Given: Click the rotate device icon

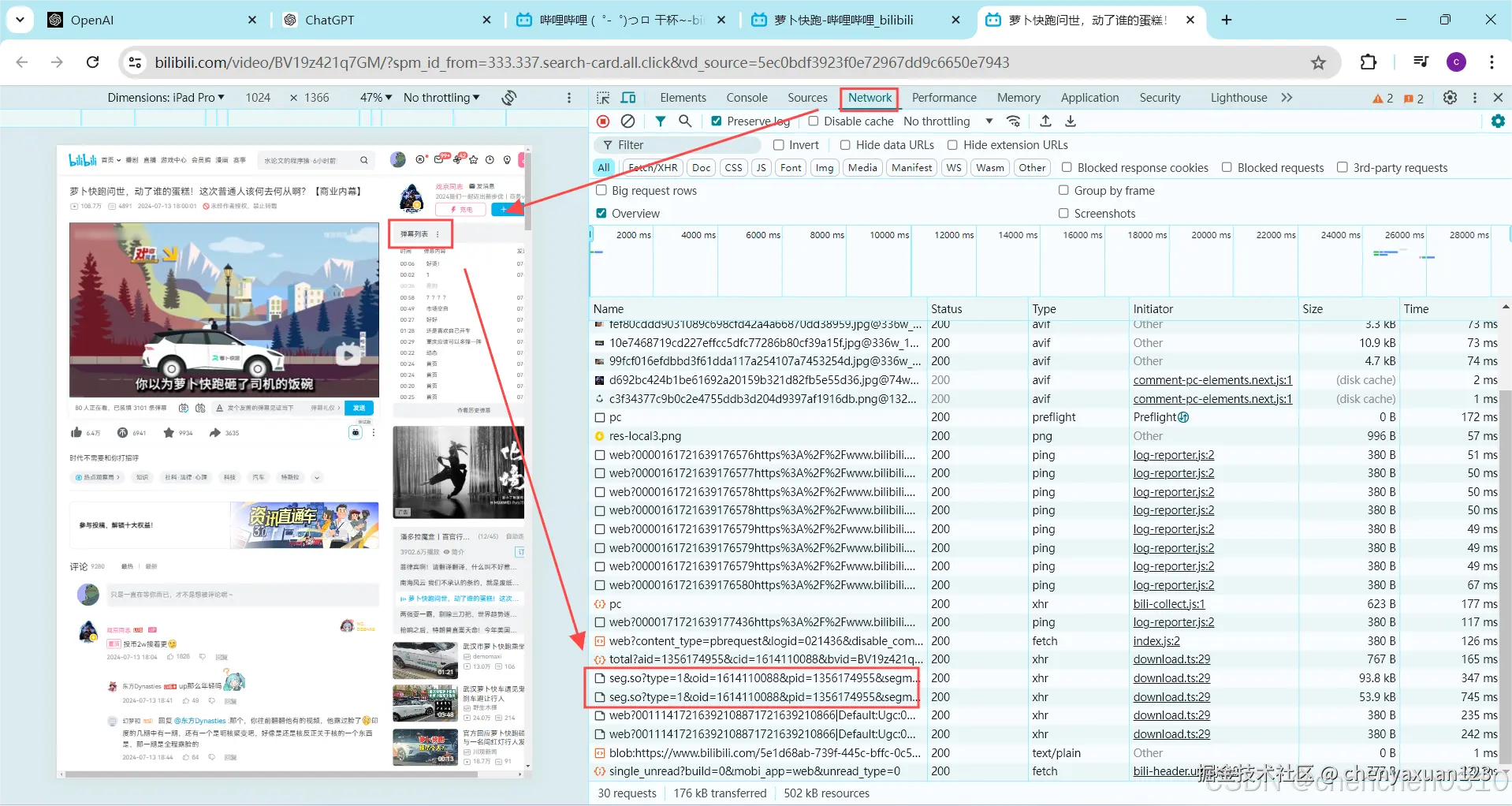Looking at the screenshot, I should (509, 98).
